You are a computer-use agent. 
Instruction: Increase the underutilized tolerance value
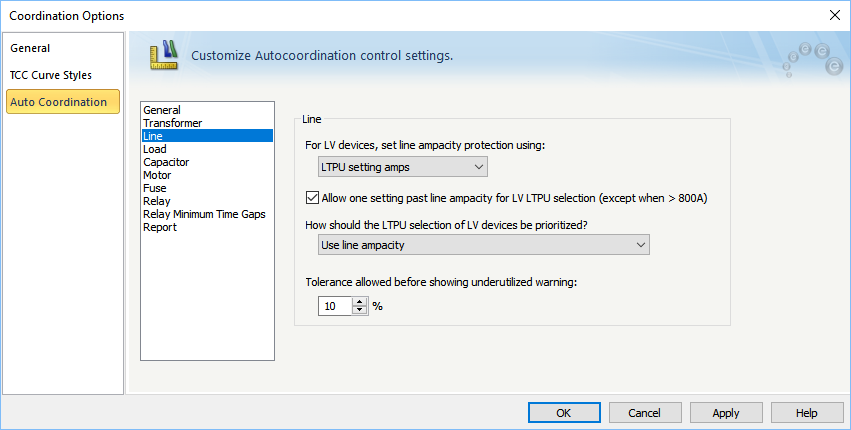(360, 302)
